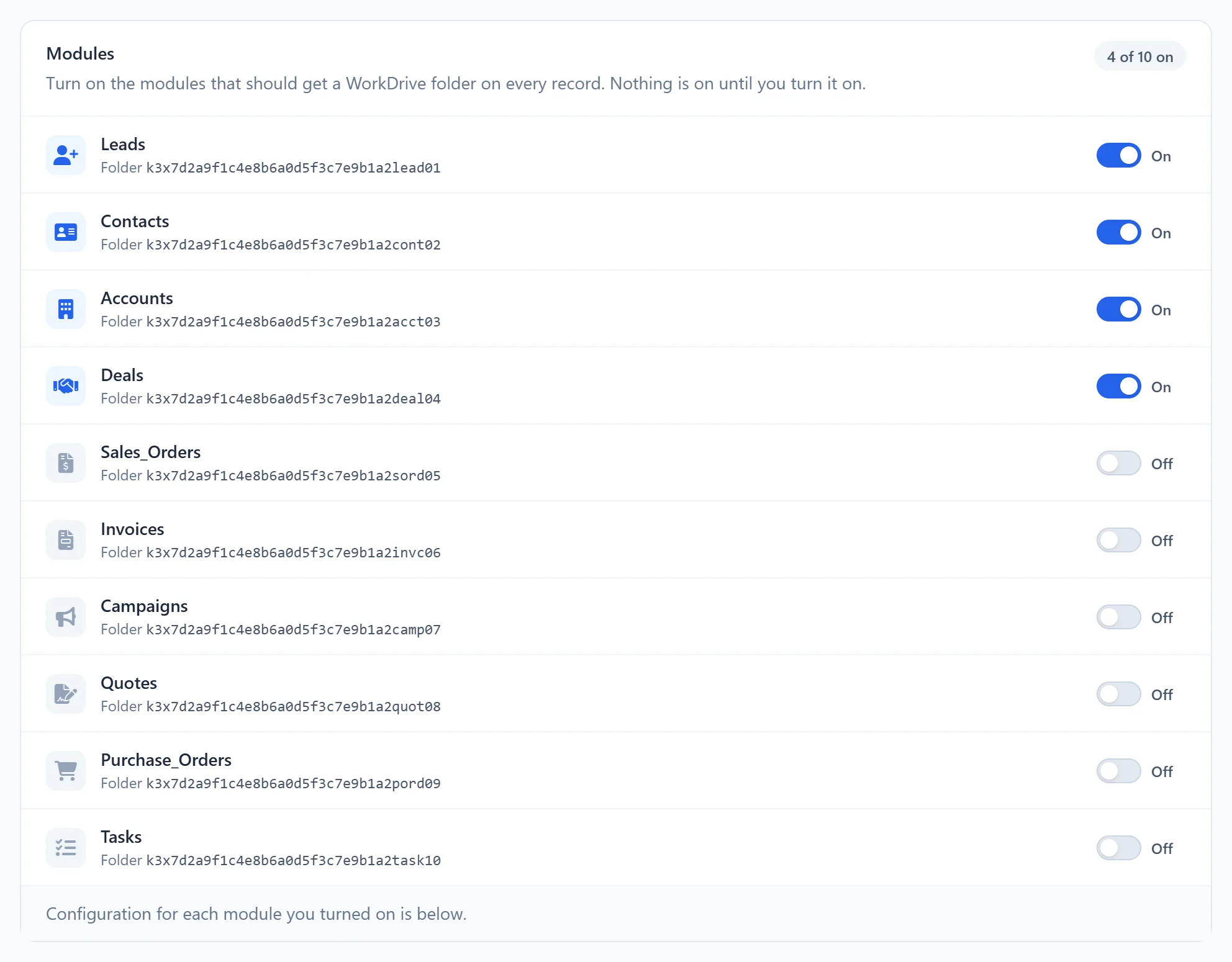Click the Sales_Orders module name
The height and width of the screenshot is (962, 1232).
(150, 452)
